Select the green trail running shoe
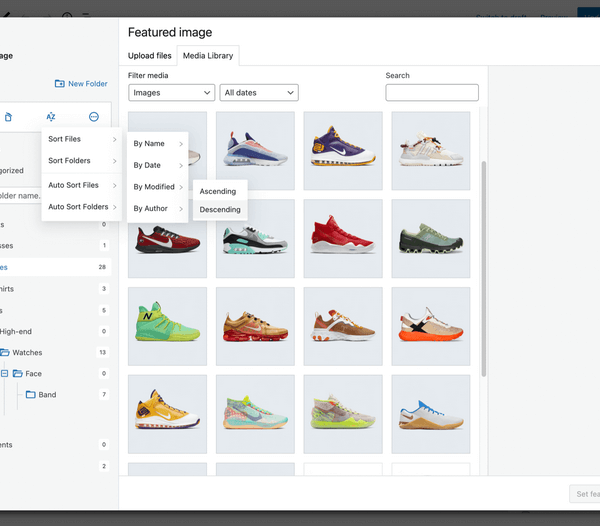Image resolution: width=600 pixels, height=526 pixels. point(431,238)
